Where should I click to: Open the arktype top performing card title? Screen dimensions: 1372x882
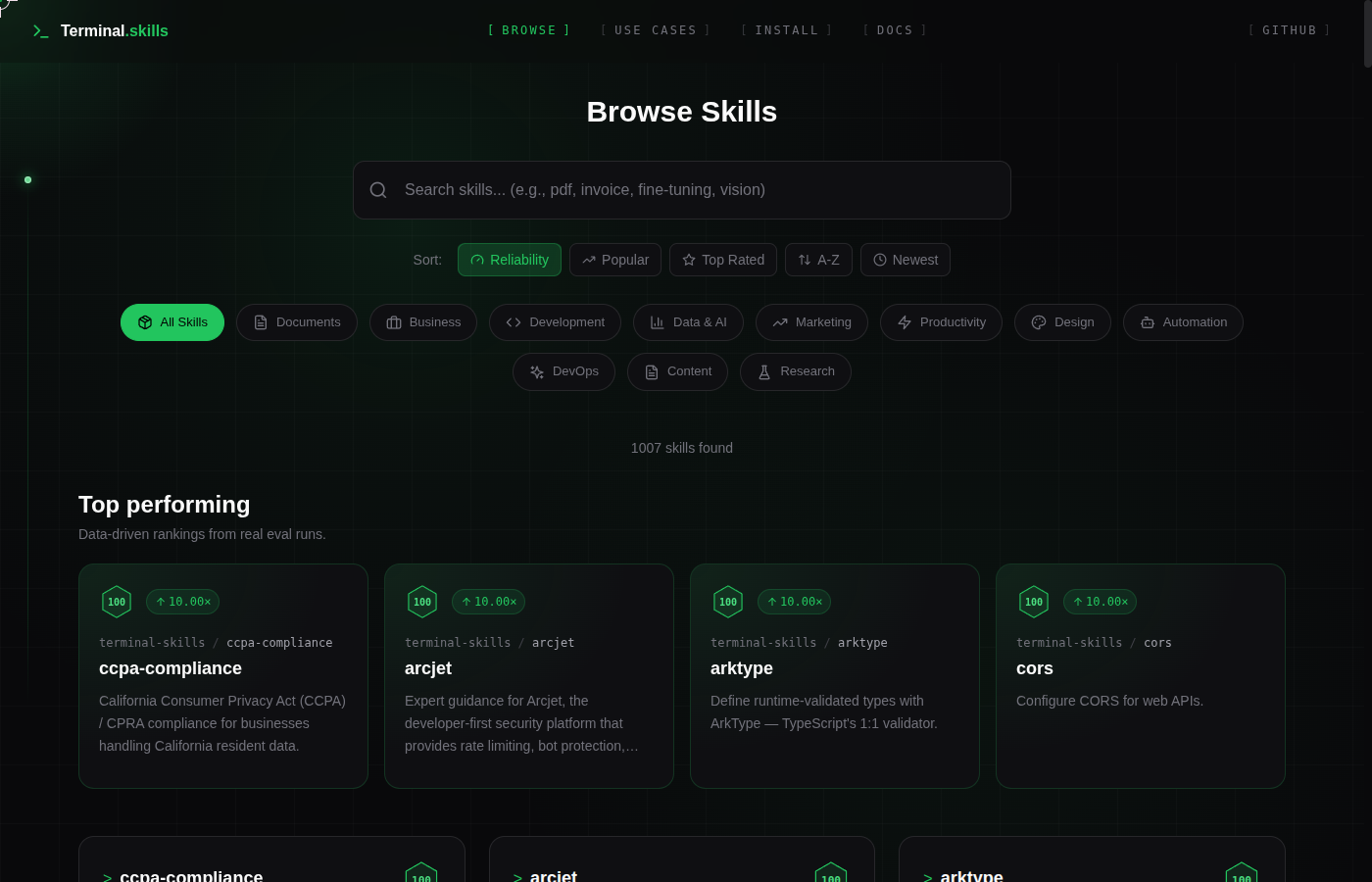742,668
